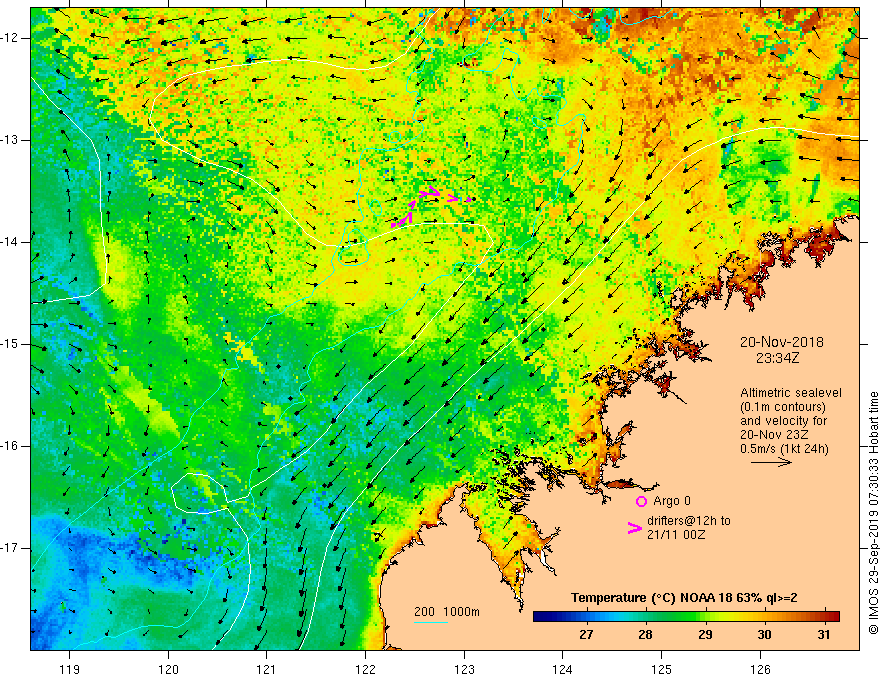The width and height of the screenshot is (880, 680).
Task: Click the date label 20-Nov-2018
Action: 781,342
